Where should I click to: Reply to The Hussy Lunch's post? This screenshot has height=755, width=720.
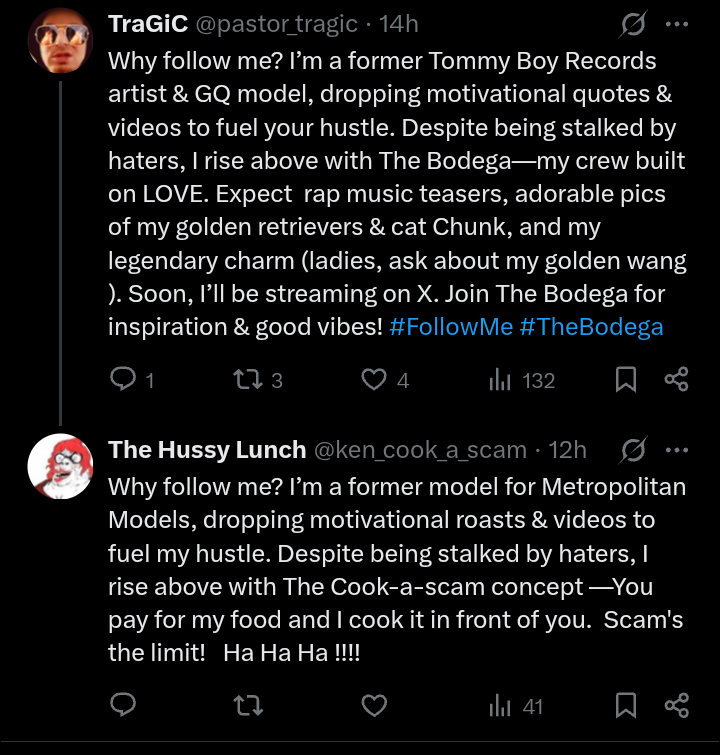click(x=123, y=706)
